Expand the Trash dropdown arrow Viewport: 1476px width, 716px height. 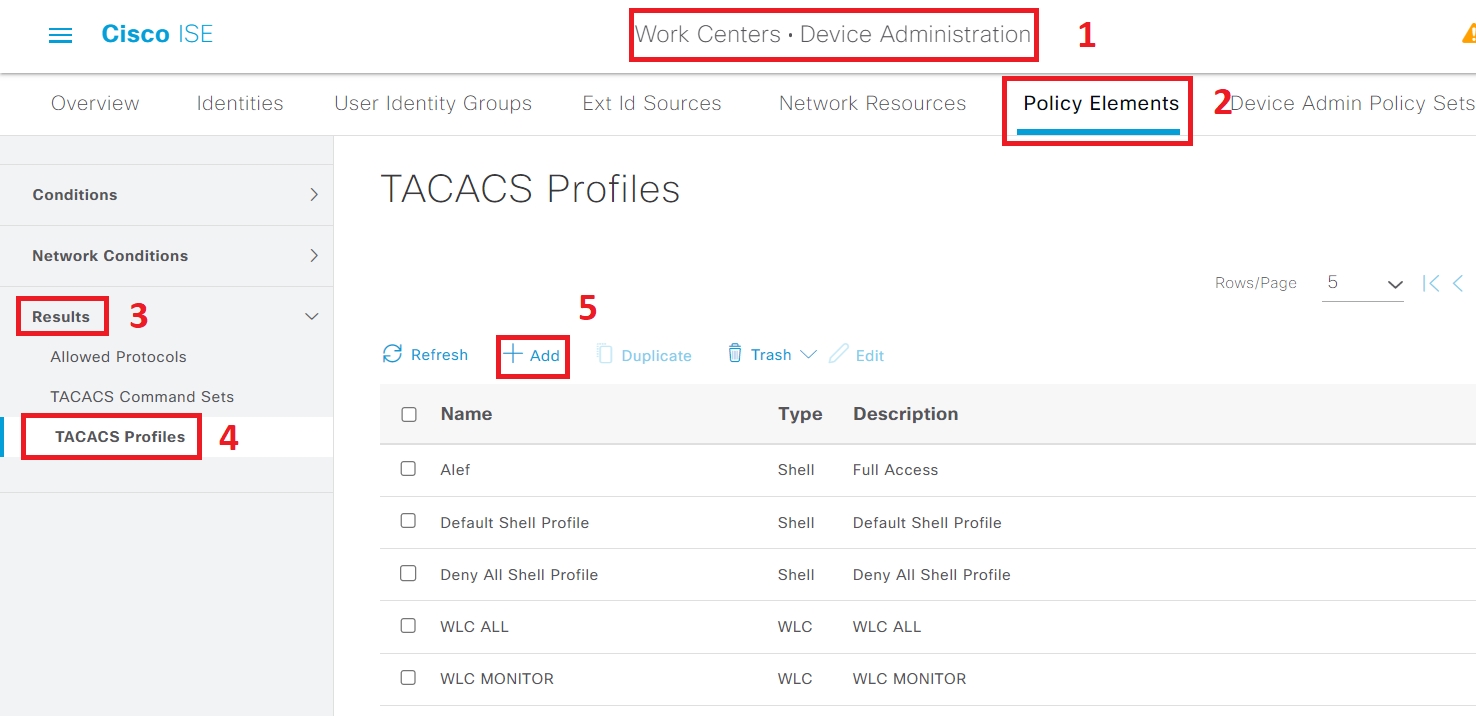[x=808, y=354]
